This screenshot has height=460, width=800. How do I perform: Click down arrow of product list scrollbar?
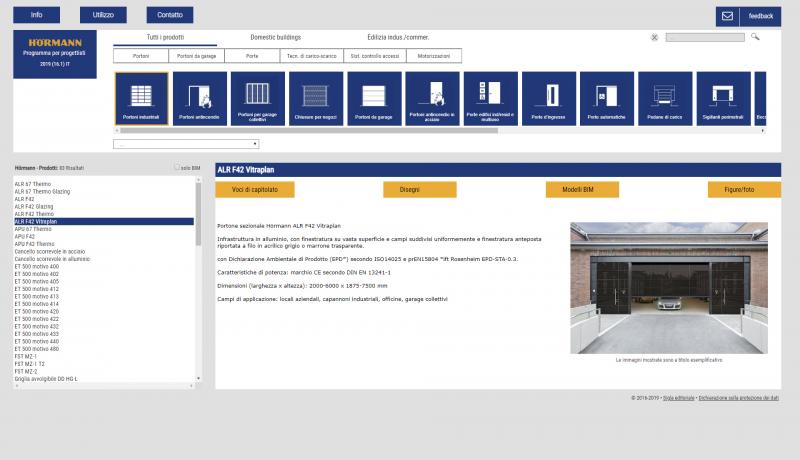(x=198, y=378)
